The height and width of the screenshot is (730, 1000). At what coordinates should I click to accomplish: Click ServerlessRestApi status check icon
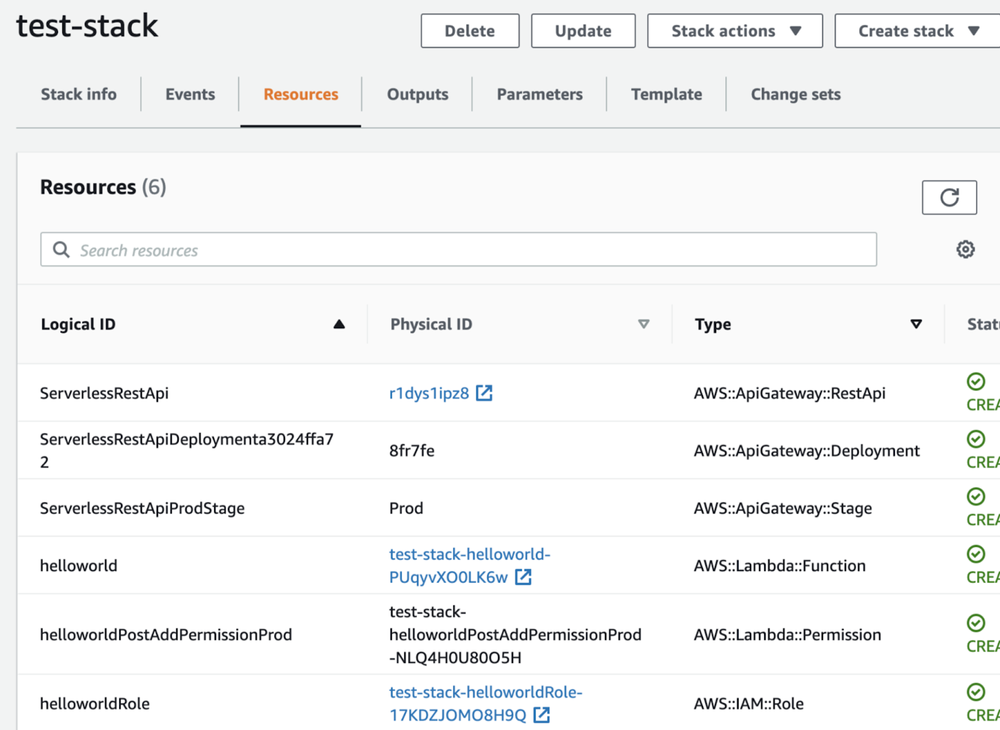point(976,381)
